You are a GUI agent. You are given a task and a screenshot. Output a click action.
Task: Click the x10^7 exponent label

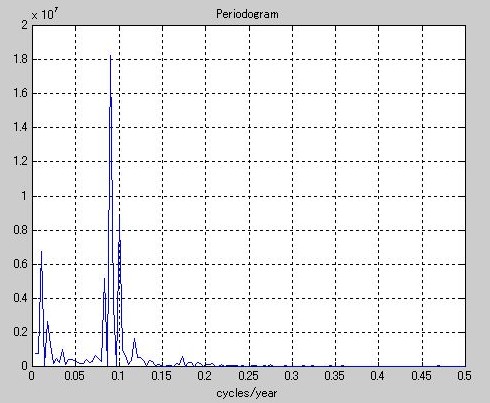tap(45, 14)
